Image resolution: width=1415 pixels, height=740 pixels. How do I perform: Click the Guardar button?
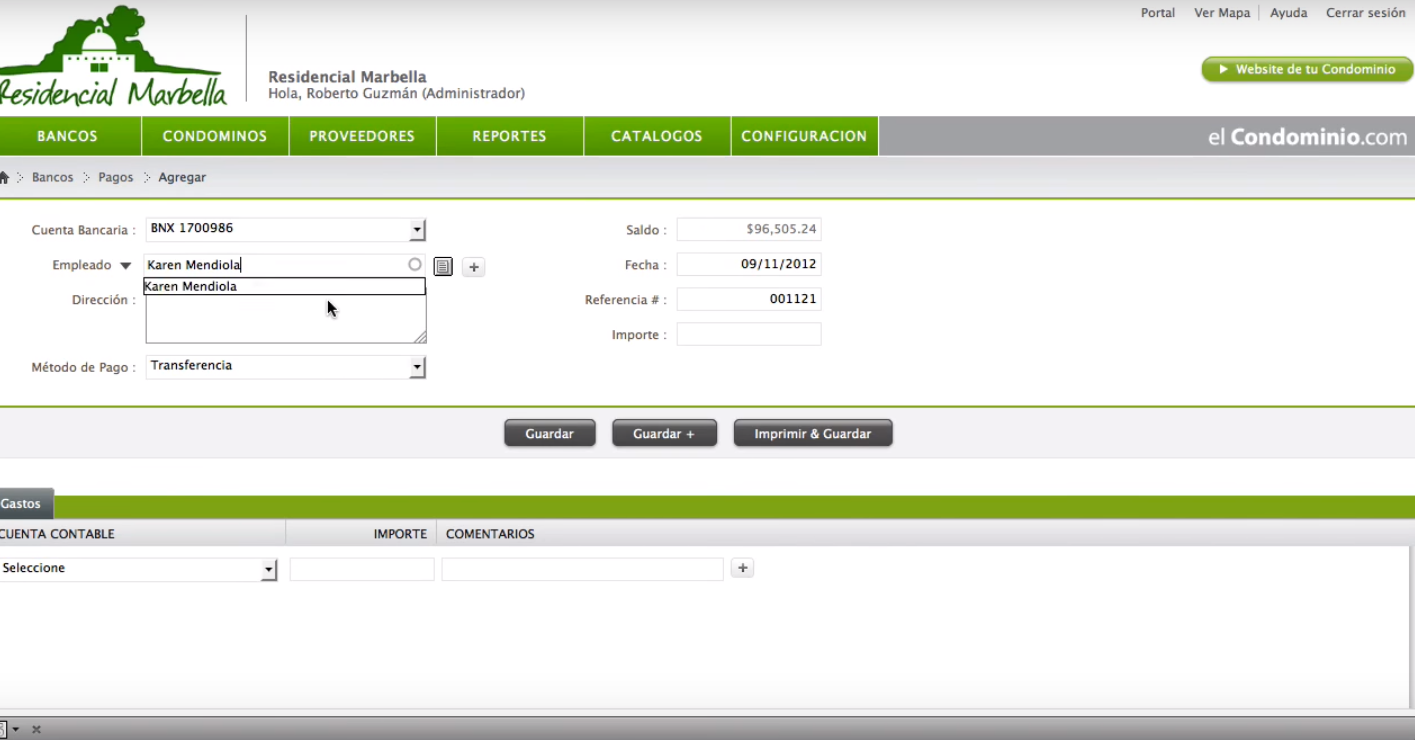[x=550, y=434]
